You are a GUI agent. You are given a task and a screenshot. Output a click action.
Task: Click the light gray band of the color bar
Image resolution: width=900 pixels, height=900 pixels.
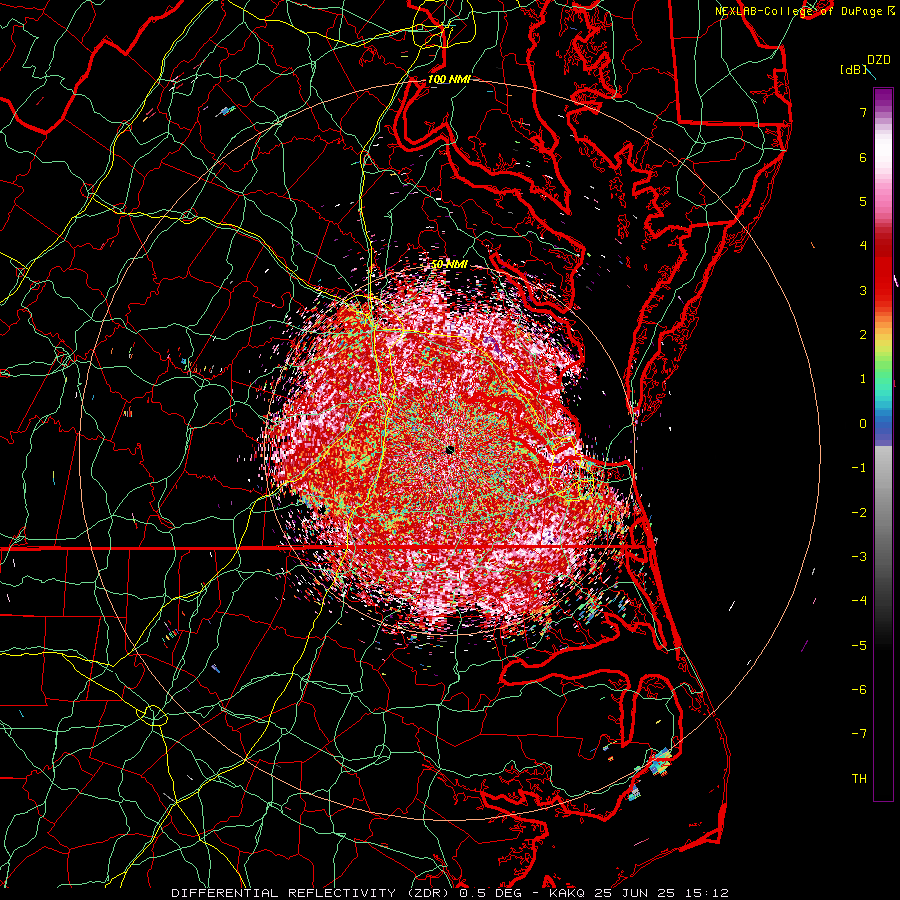[x=883, y=471]
